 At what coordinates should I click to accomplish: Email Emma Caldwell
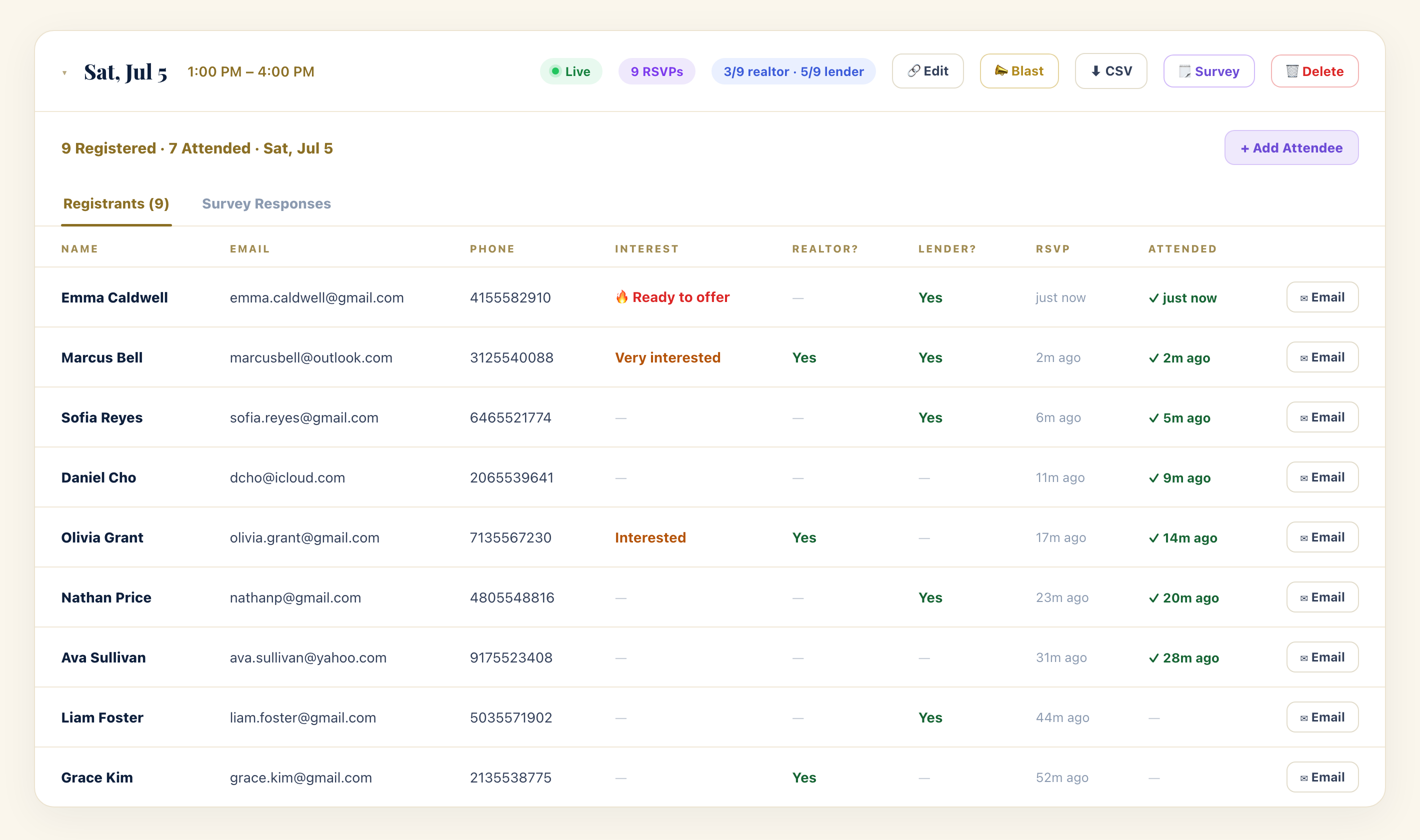coord(1322,297)
